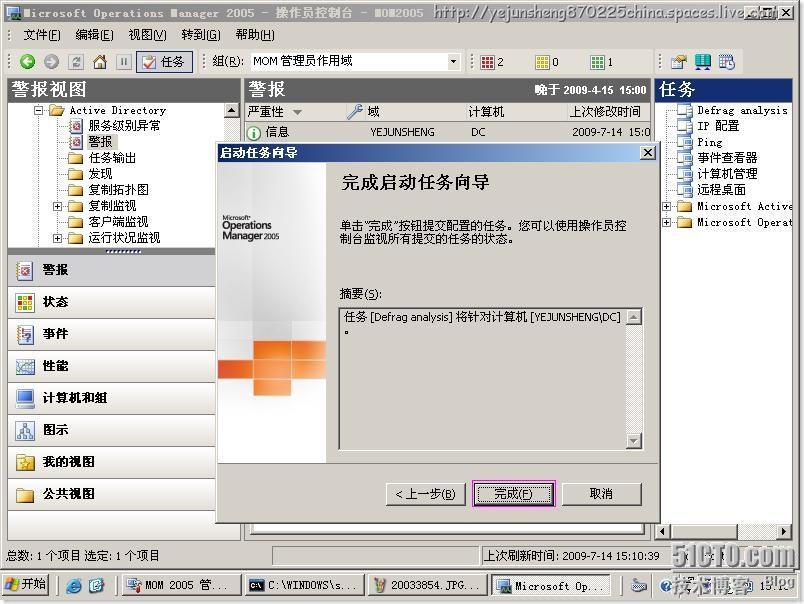Click the 取消 cancel button
The width and height of the screenshot is (804, 604).
pos(601,494)
